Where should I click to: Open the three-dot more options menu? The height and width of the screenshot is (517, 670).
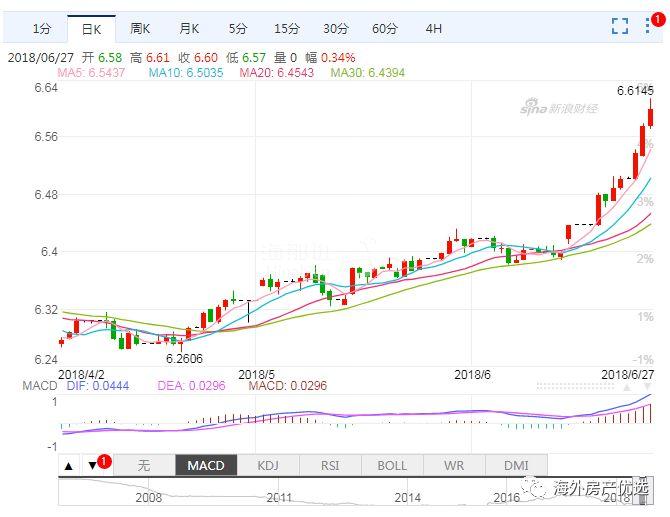point(649,27)
